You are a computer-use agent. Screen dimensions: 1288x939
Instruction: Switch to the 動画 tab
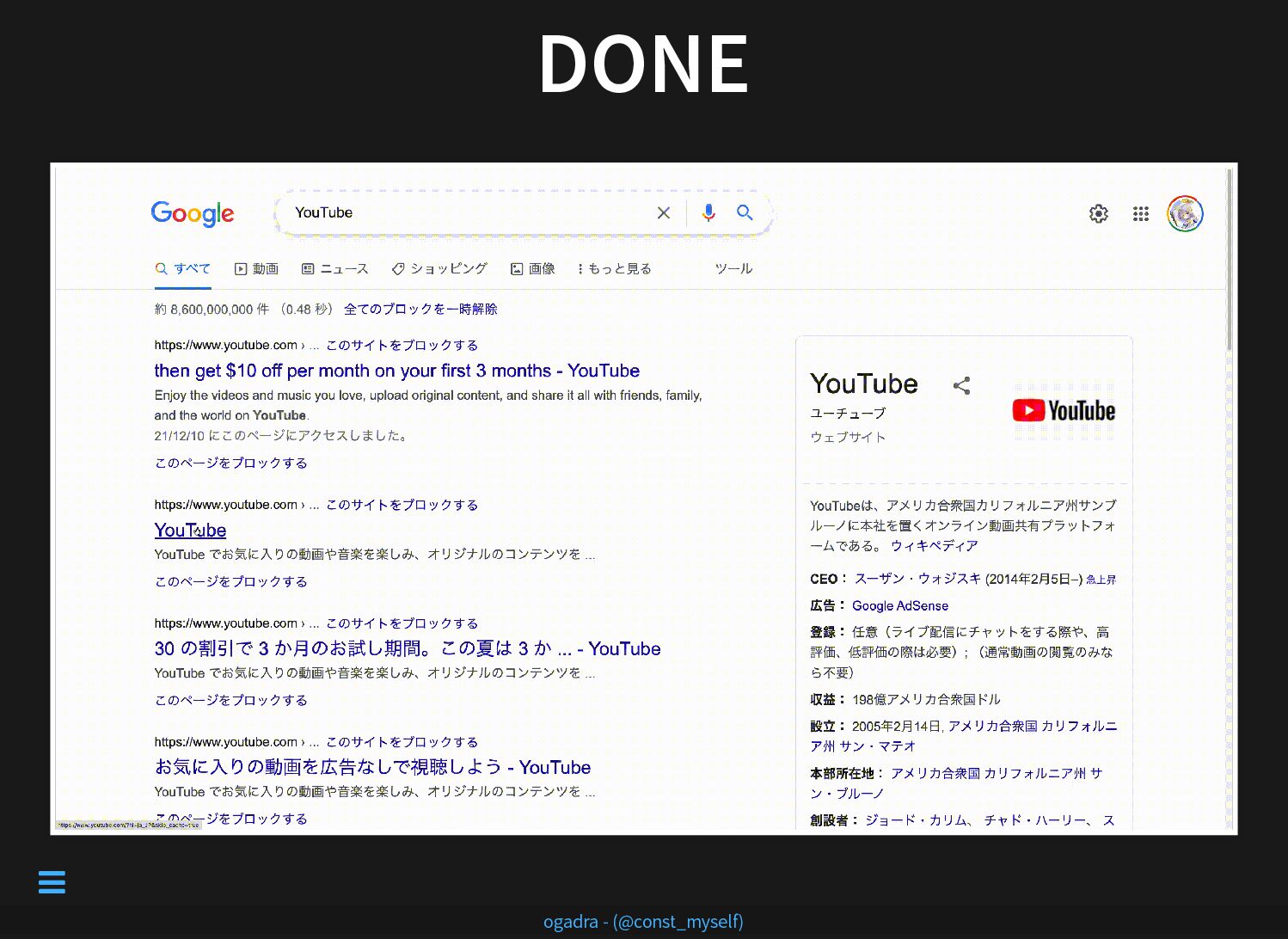click(x=256, y=268)
